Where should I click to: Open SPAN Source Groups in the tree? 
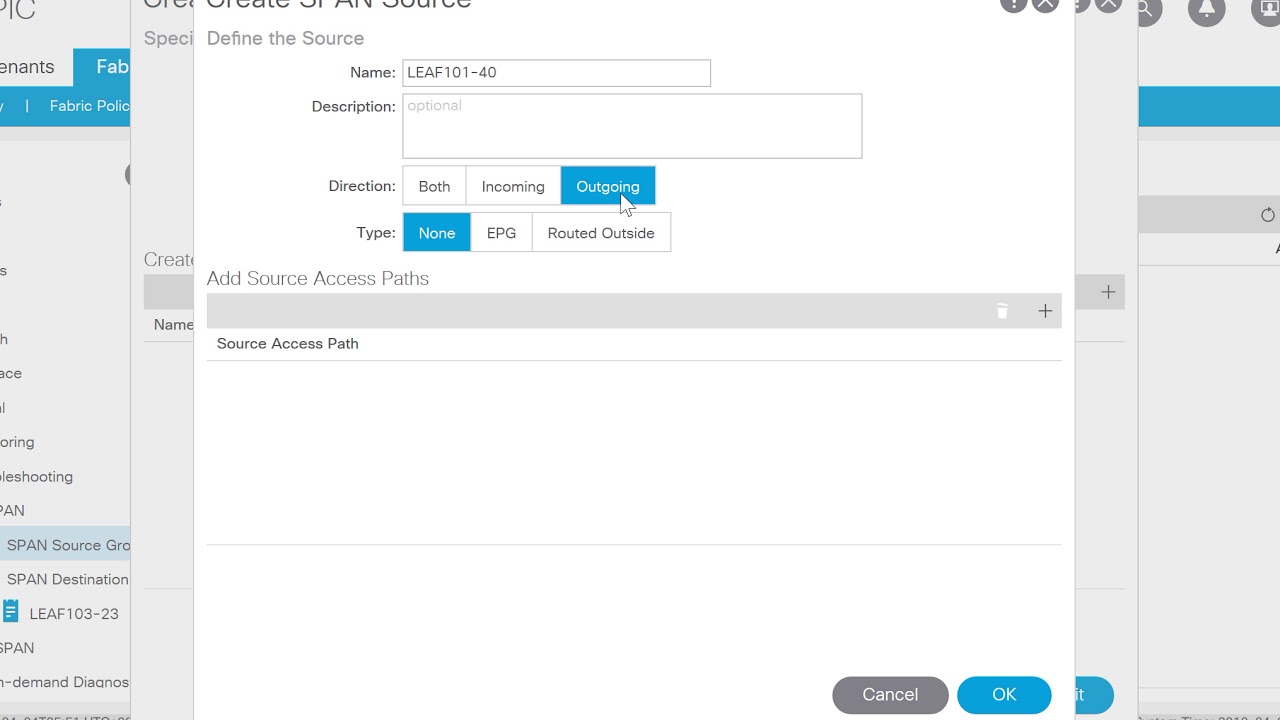click(68, 545)
